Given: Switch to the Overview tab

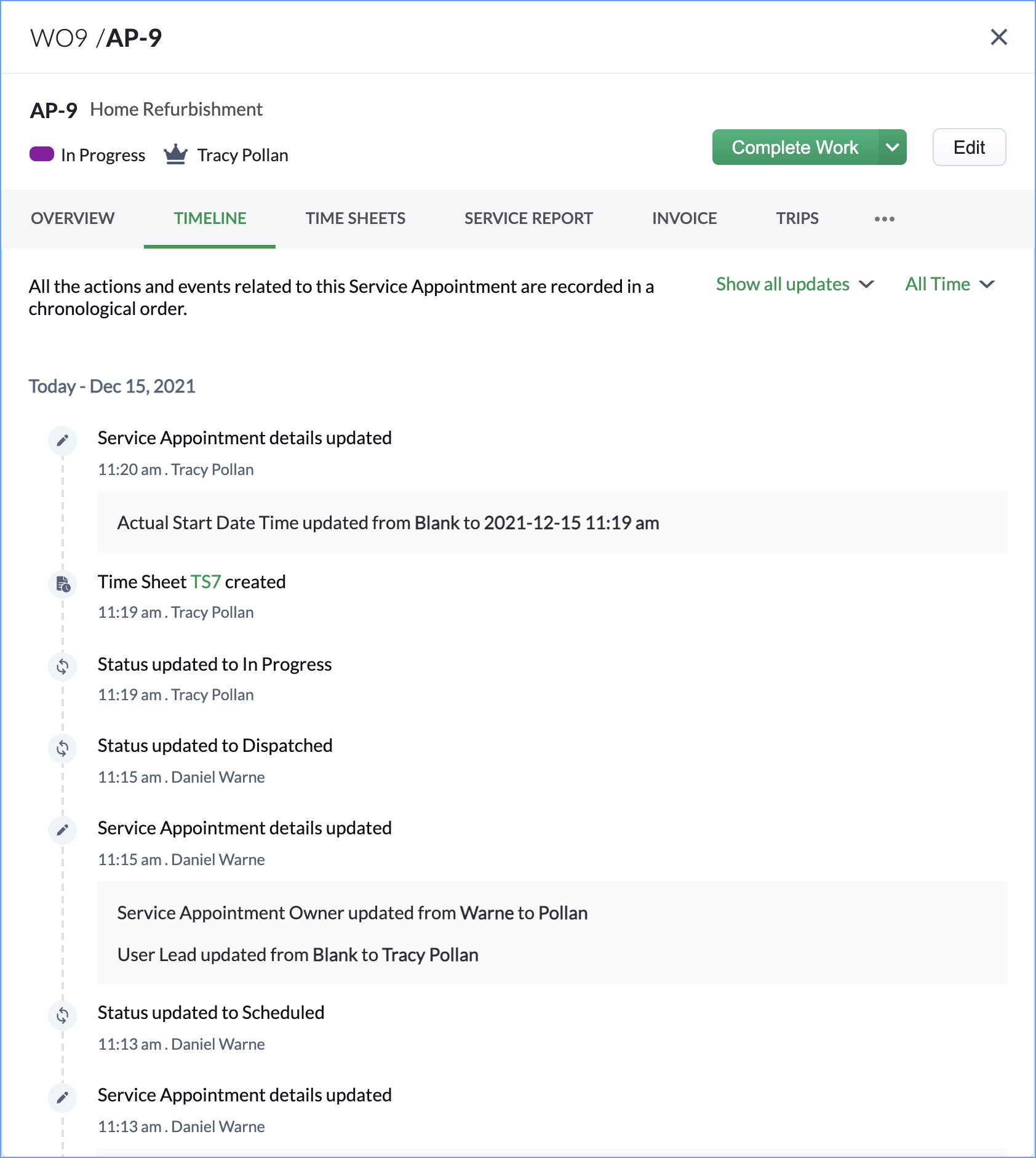Looking at the screenshot, I should click(73, 218).
